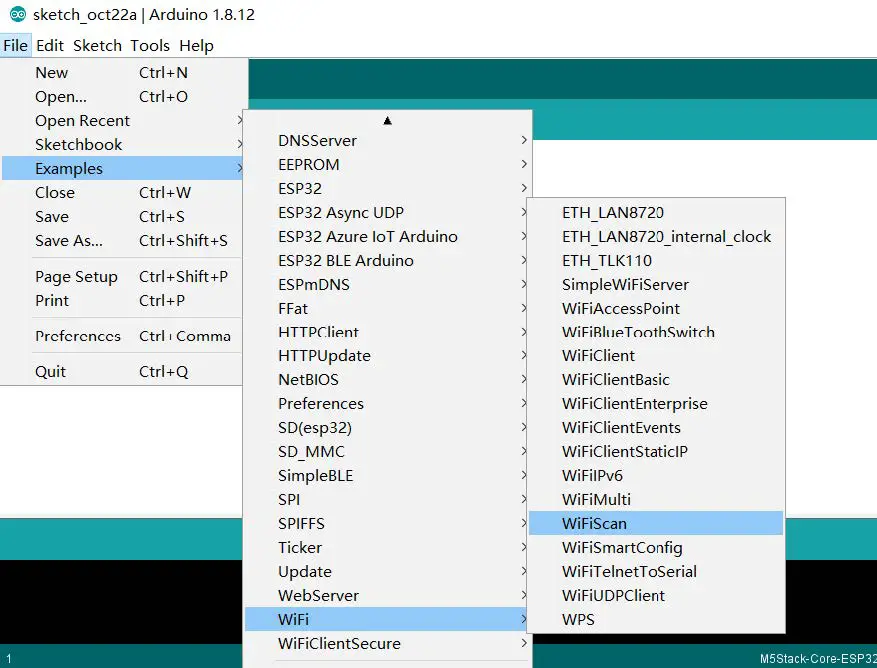Open the highlighted WiFiScan example

(x=656, y=524)
